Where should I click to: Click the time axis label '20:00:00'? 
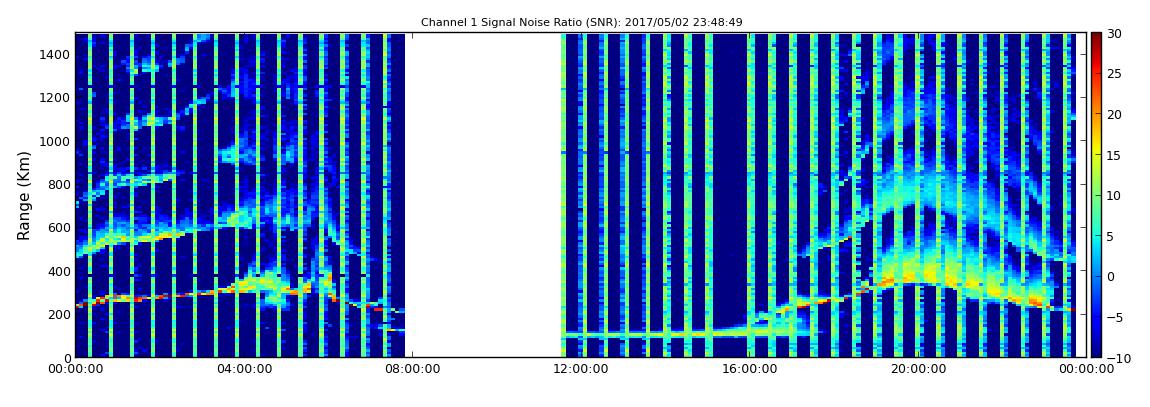[918, 369]
